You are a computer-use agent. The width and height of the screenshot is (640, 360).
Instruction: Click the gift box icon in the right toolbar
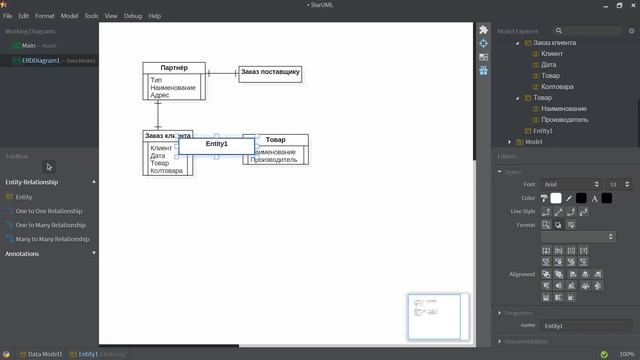483,70
